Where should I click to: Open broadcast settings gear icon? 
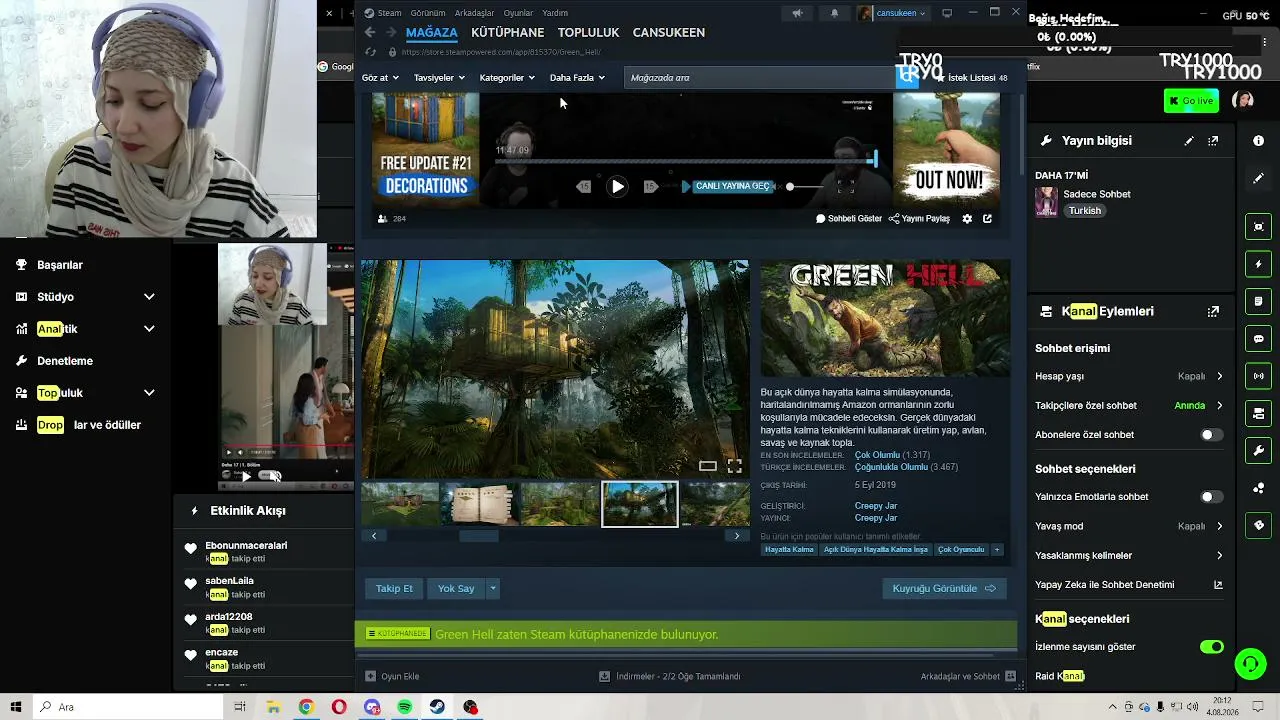point(967,218)
